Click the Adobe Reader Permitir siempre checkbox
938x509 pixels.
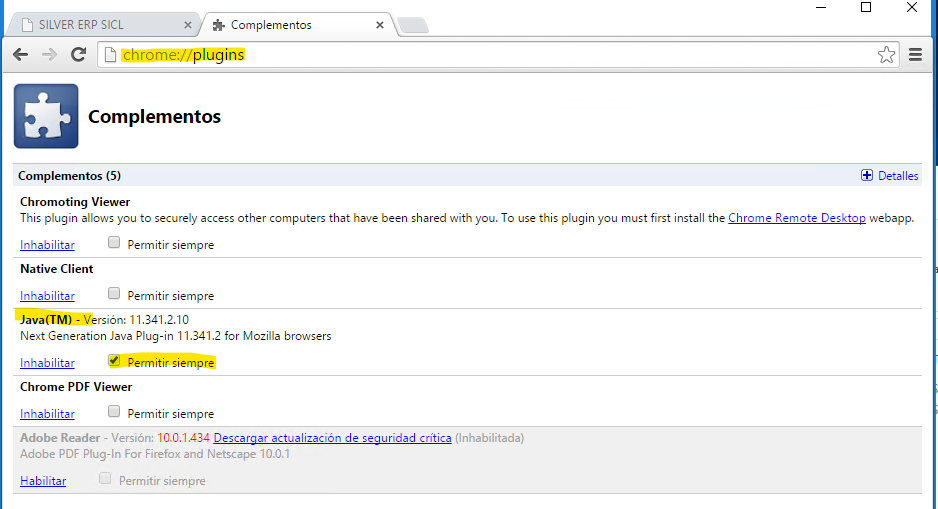[105, 478]
